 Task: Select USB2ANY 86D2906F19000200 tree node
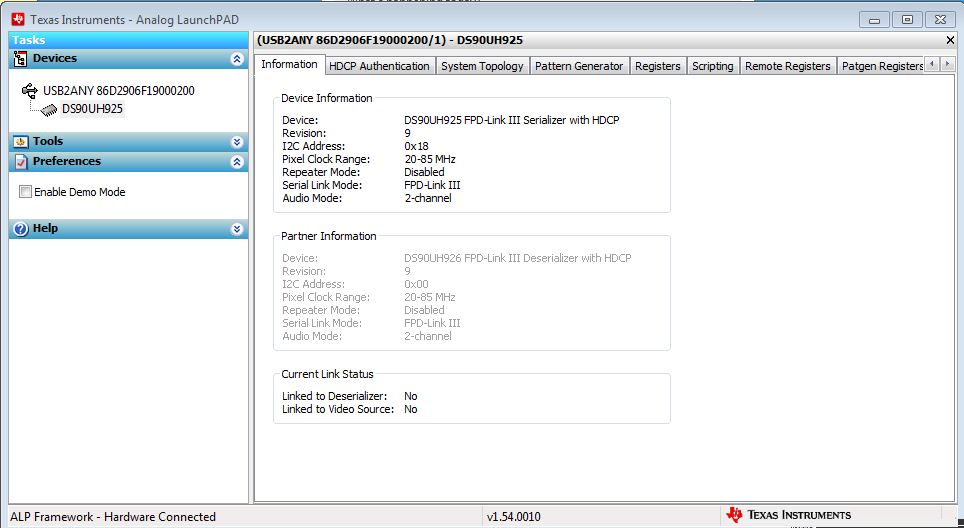119,91
